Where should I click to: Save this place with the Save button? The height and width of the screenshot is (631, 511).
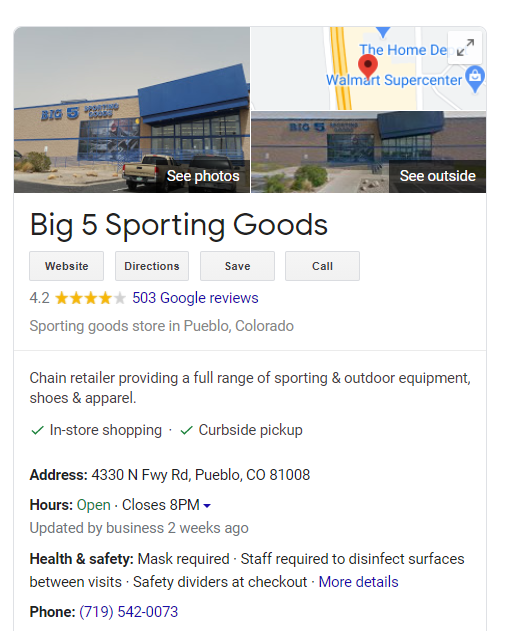pyautogui.click(x=237, y=266)
